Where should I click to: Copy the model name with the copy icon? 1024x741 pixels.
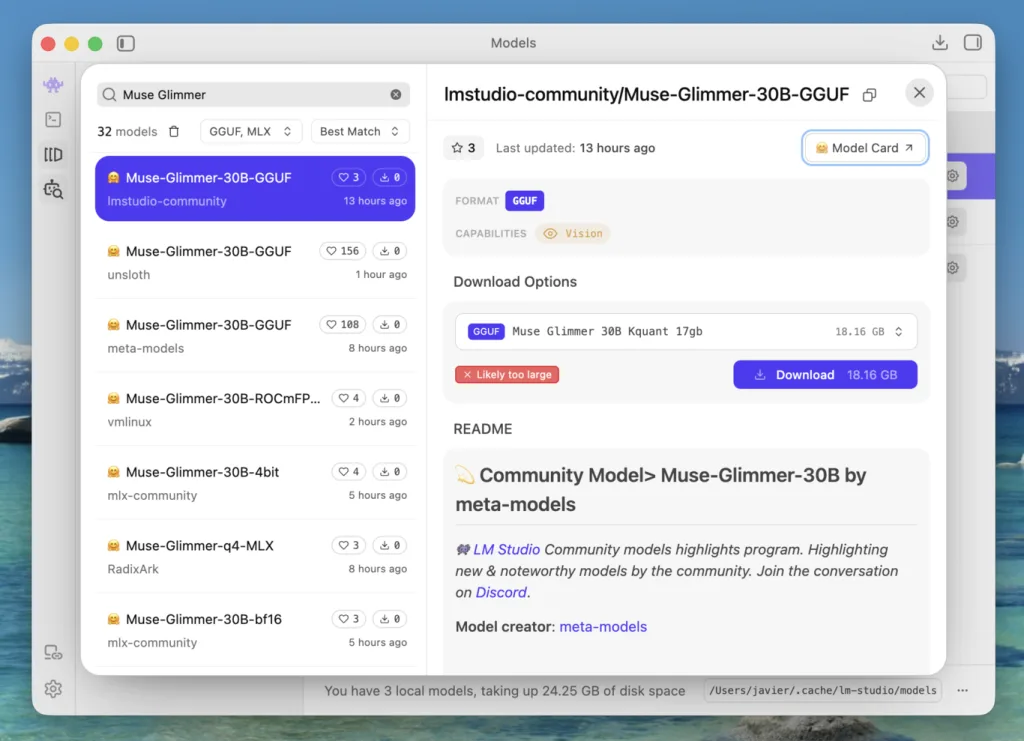869,95
